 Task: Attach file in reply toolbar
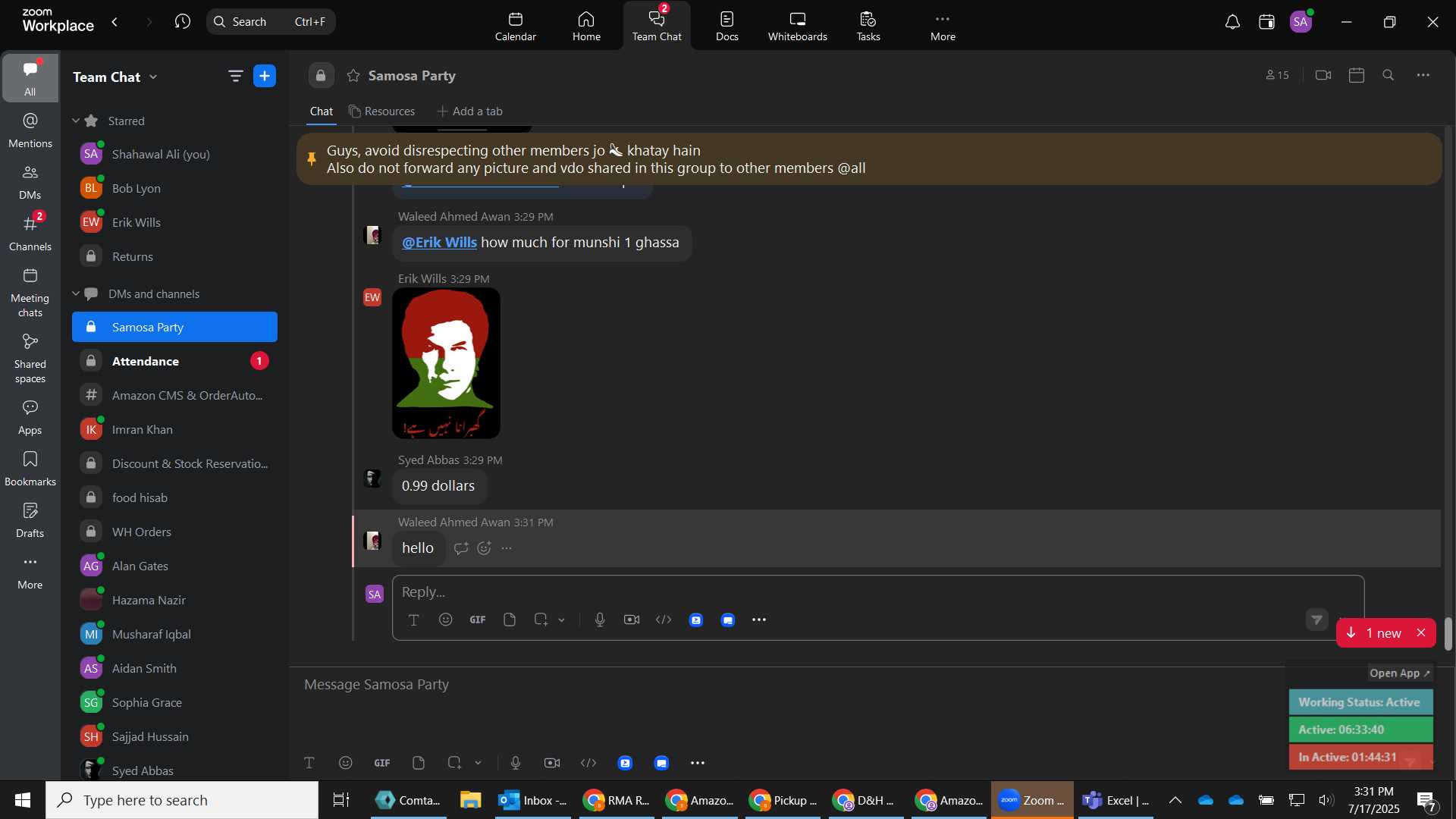coord(510,620)
